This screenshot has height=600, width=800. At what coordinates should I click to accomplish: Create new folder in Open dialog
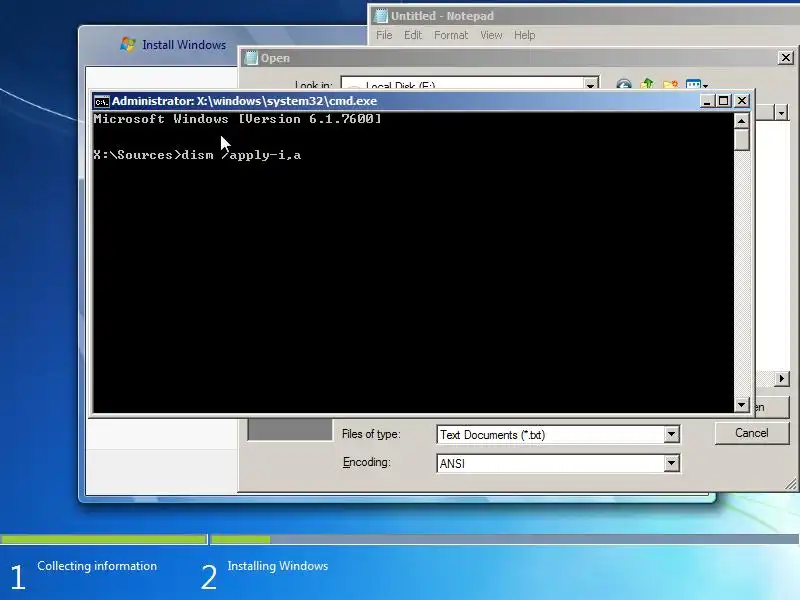point(670,84)
